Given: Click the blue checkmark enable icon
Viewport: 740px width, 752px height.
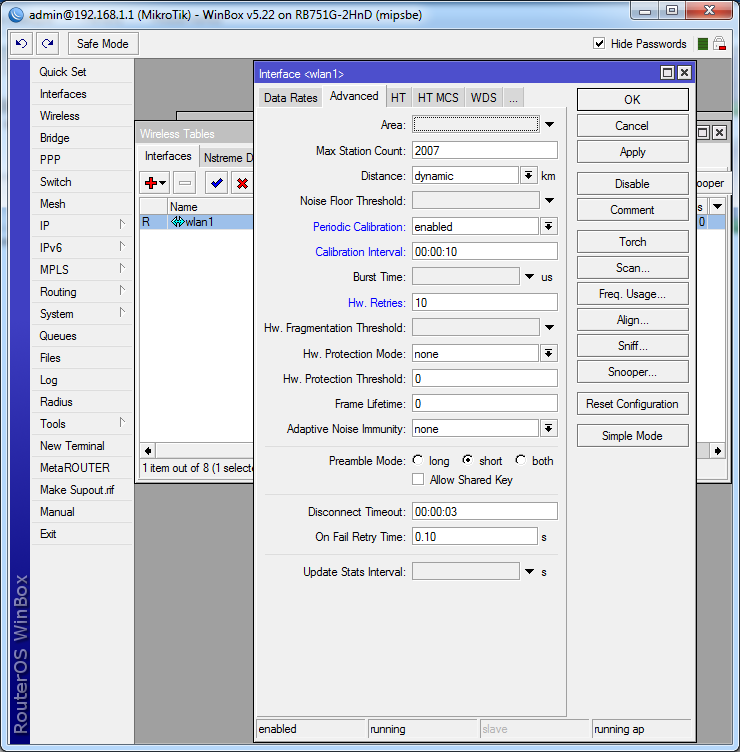Looking at the screenshot, I should [x=216, y=183].
